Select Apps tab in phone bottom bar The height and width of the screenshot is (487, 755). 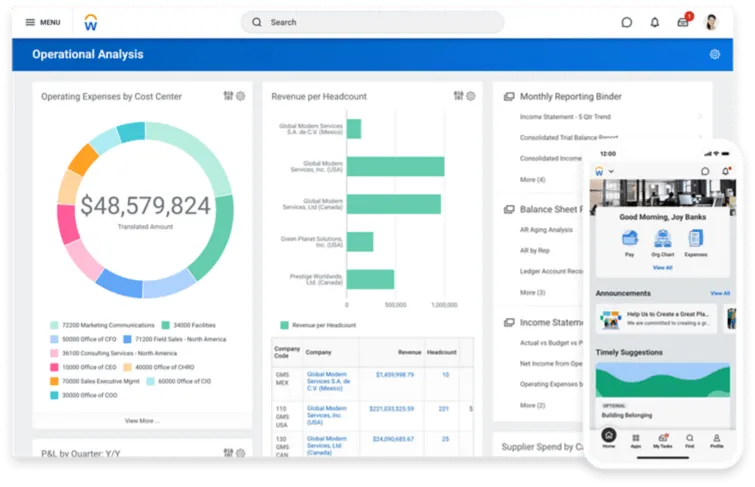[x=636, y=440]
